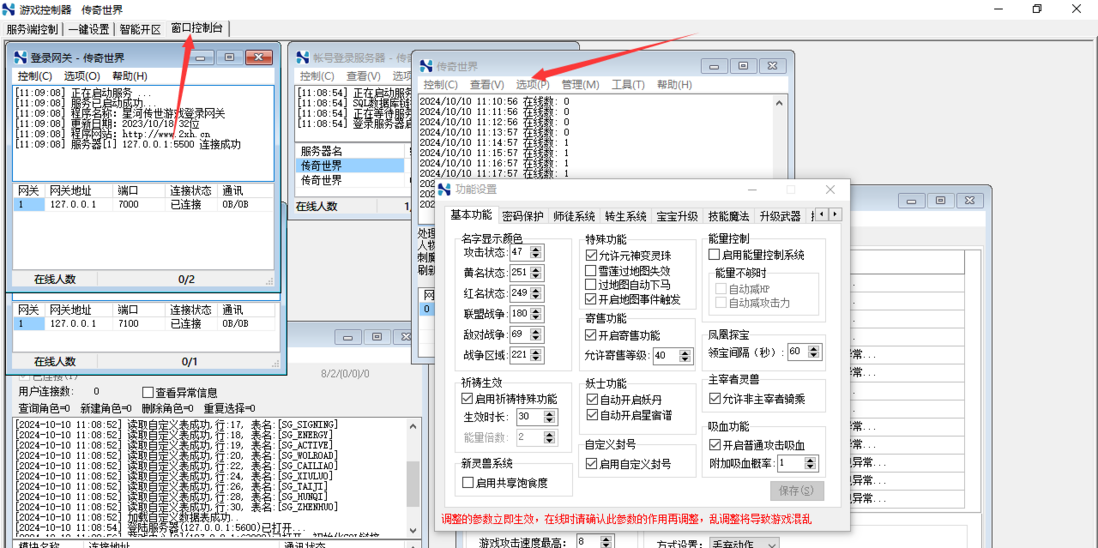Viewport: 1098px width, 548px height.
Task: Close the 功能设置 dialog
Action: [830, 190]
